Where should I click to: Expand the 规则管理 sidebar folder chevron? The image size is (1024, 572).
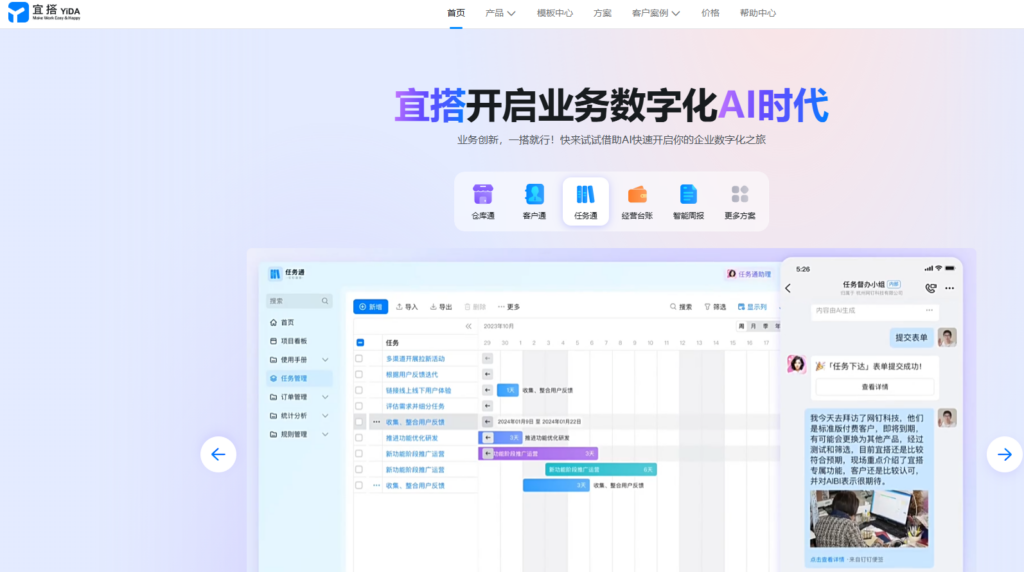coord(325,434)
